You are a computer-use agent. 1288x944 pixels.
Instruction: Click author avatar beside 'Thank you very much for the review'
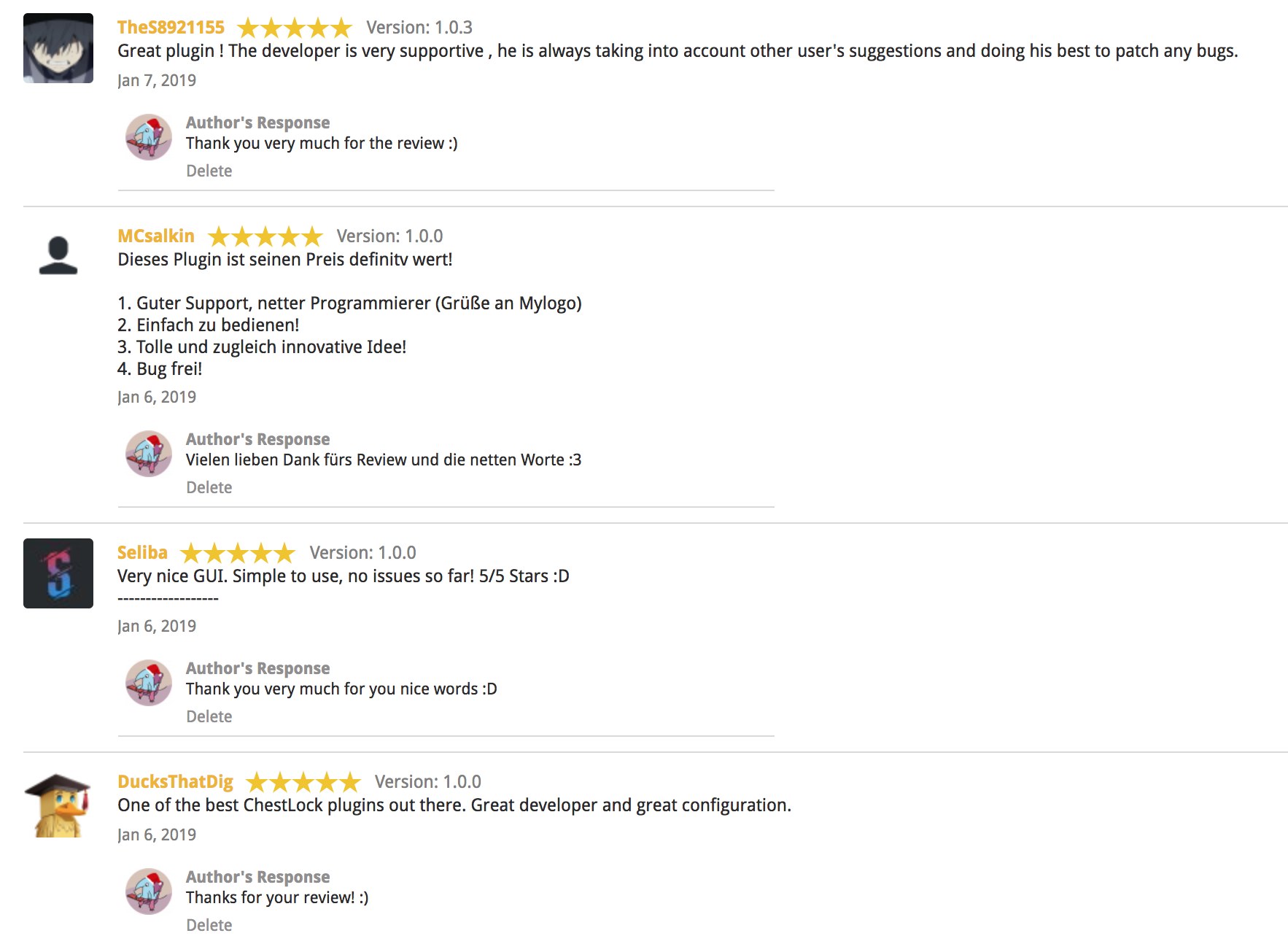149,136
